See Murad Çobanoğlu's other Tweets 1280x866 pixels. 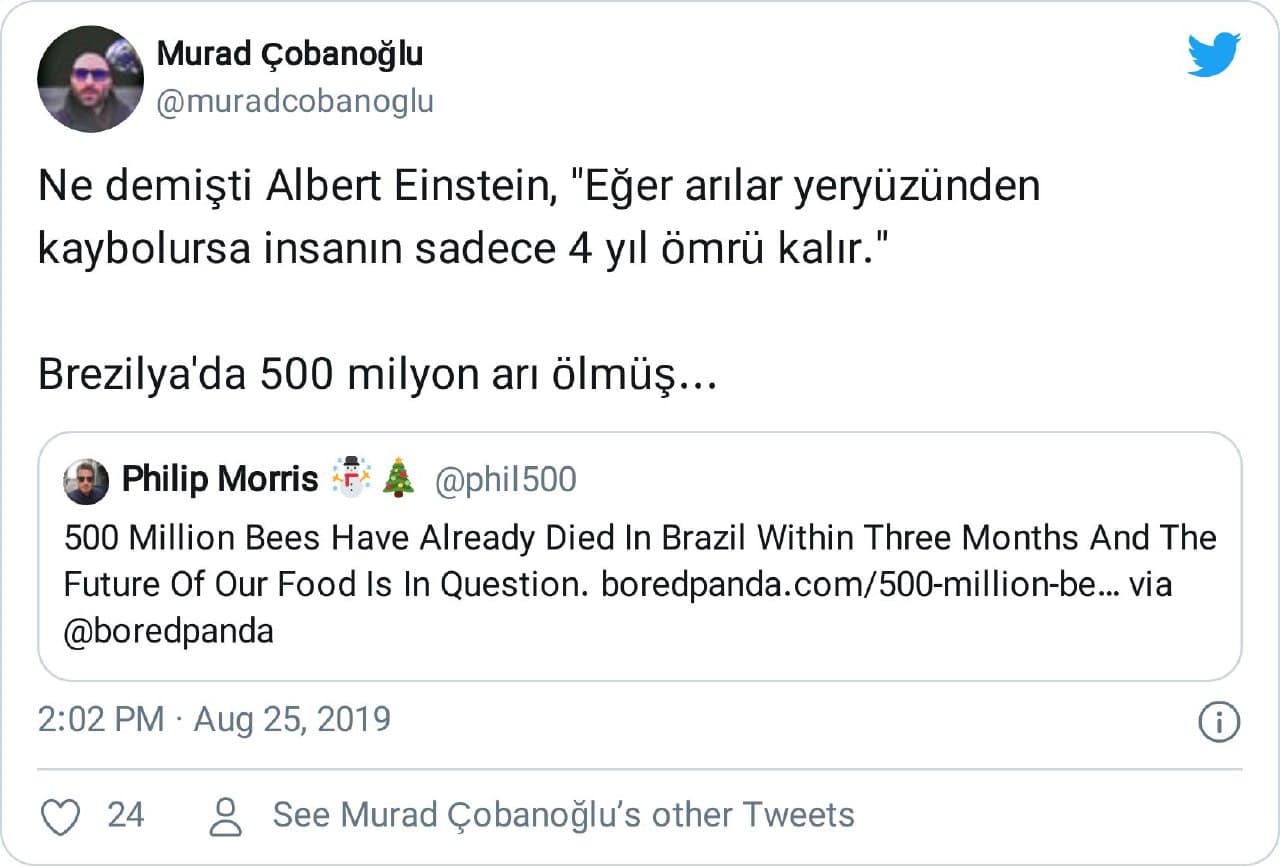564,815
